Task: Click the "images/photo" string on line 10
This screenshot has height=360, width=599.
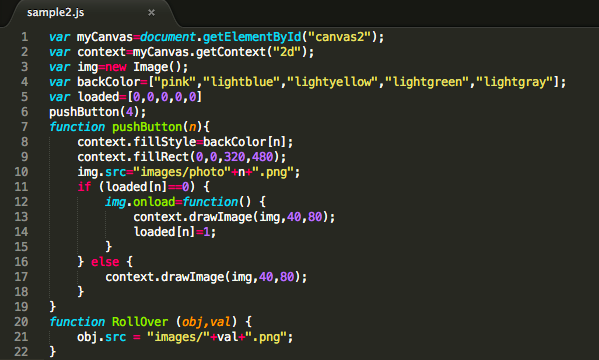Action: tap(182, 172)
